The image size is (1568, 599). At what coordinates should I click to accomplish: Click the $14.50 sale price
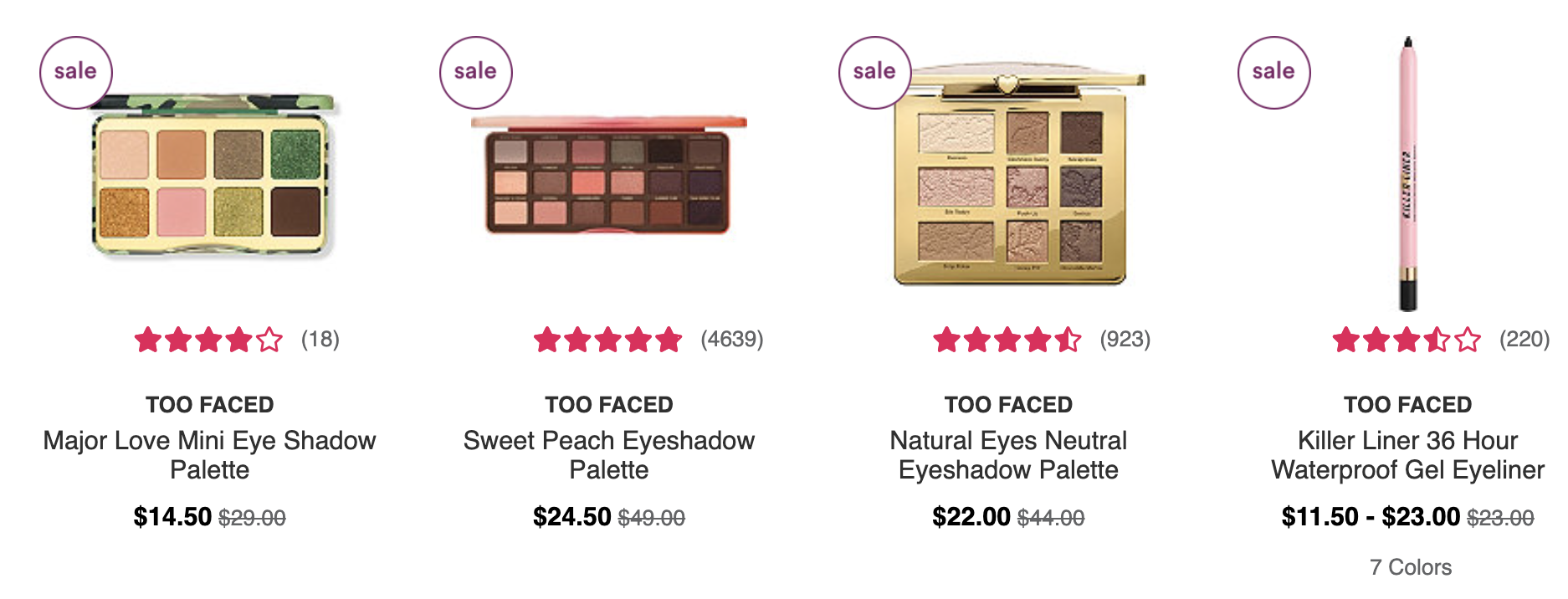pos(172,517)
